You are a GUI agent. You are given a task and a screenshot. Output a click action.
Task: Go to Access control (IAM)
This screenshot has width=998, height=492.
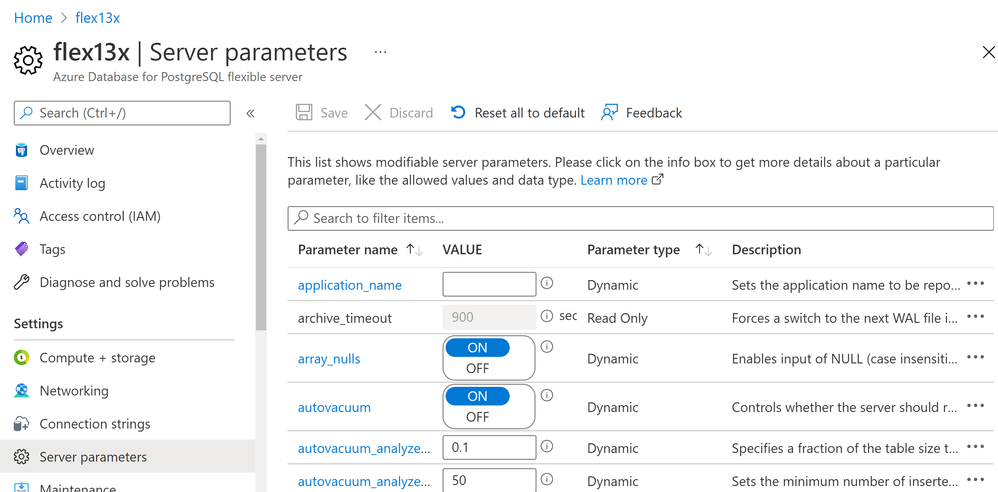100,216
